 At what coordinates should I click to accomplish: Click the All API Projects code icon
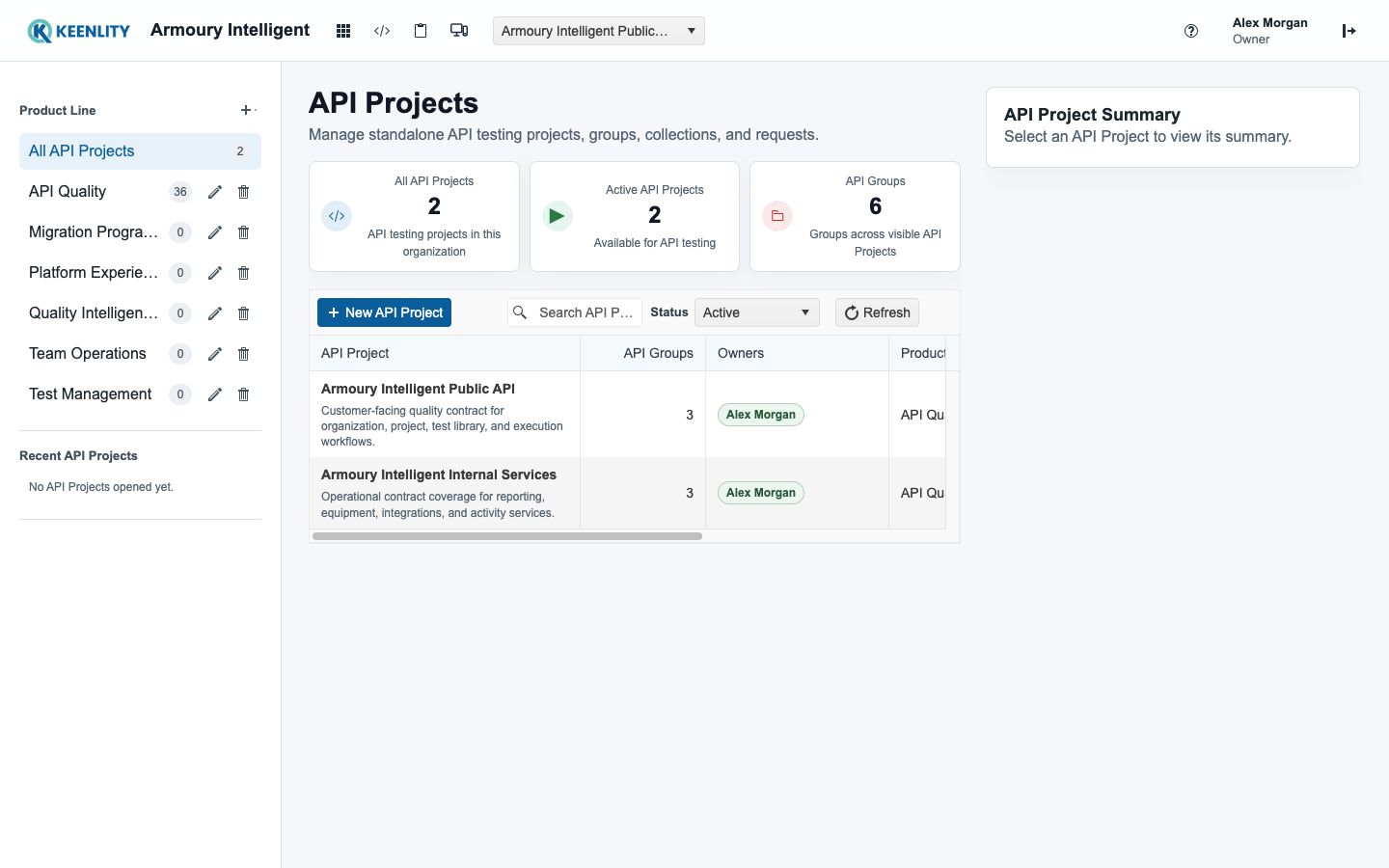pyautogui.click(x=337, y=216)
